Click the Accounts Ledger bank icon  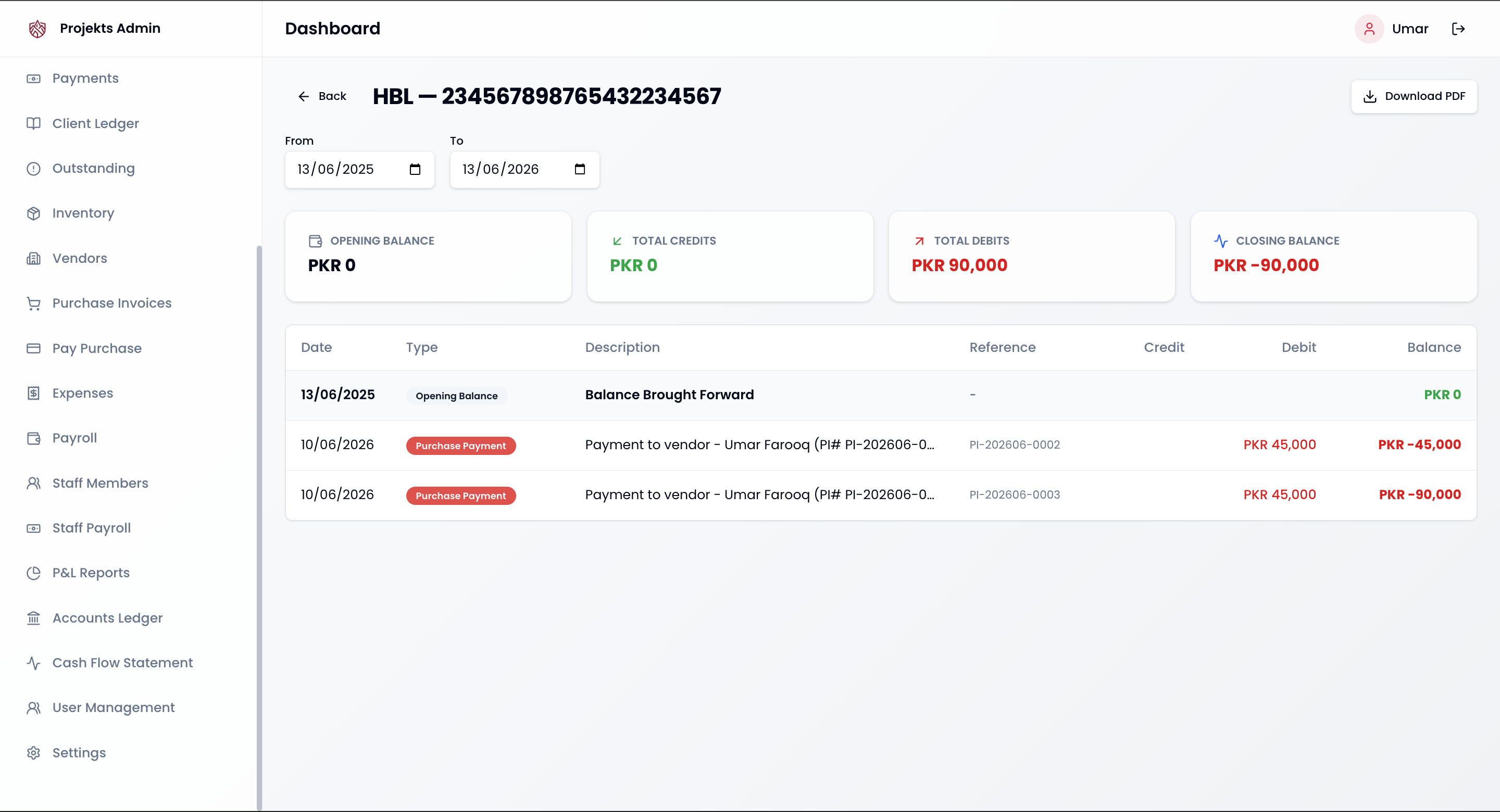tap(34, 617)
